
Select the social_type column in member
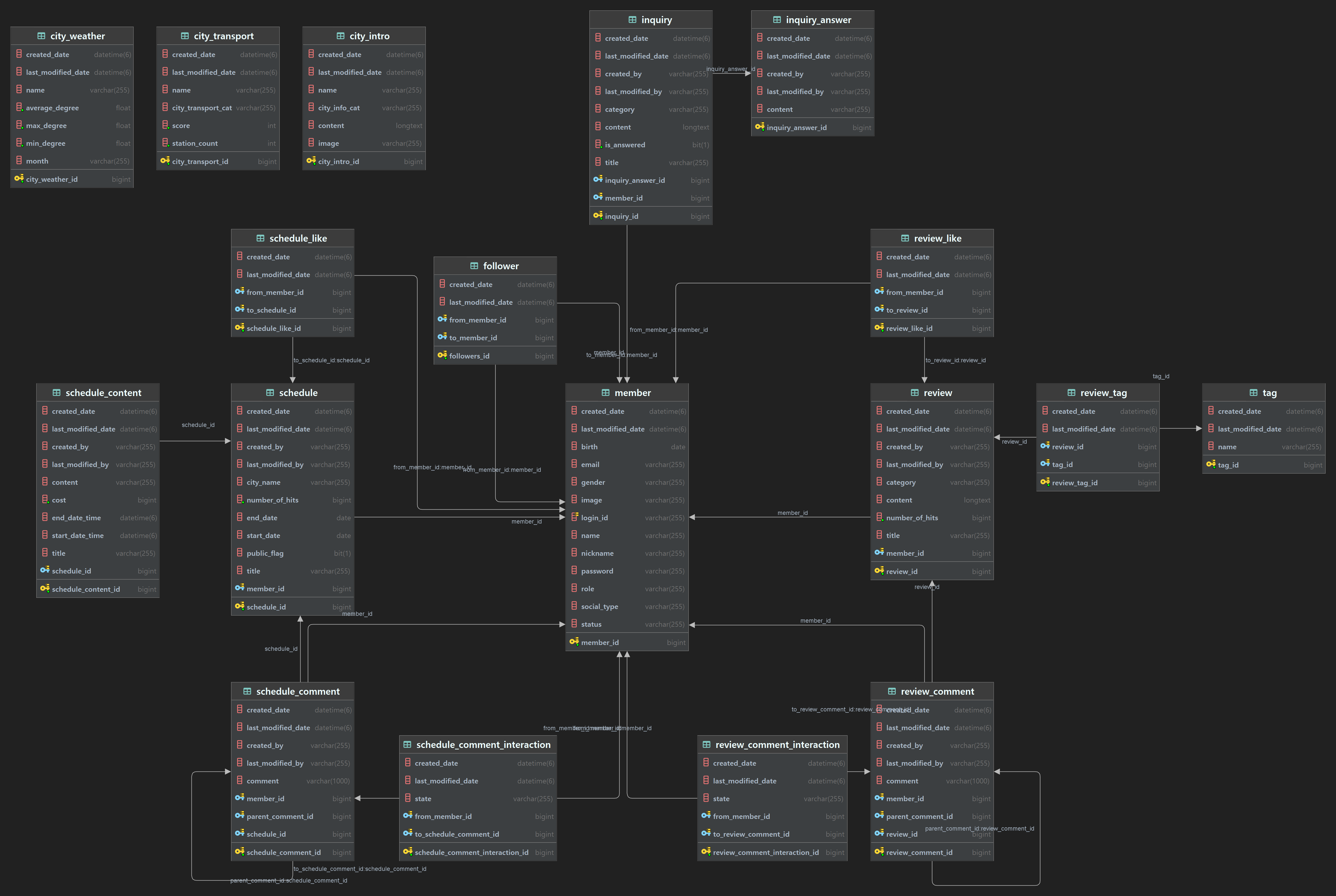627,606
